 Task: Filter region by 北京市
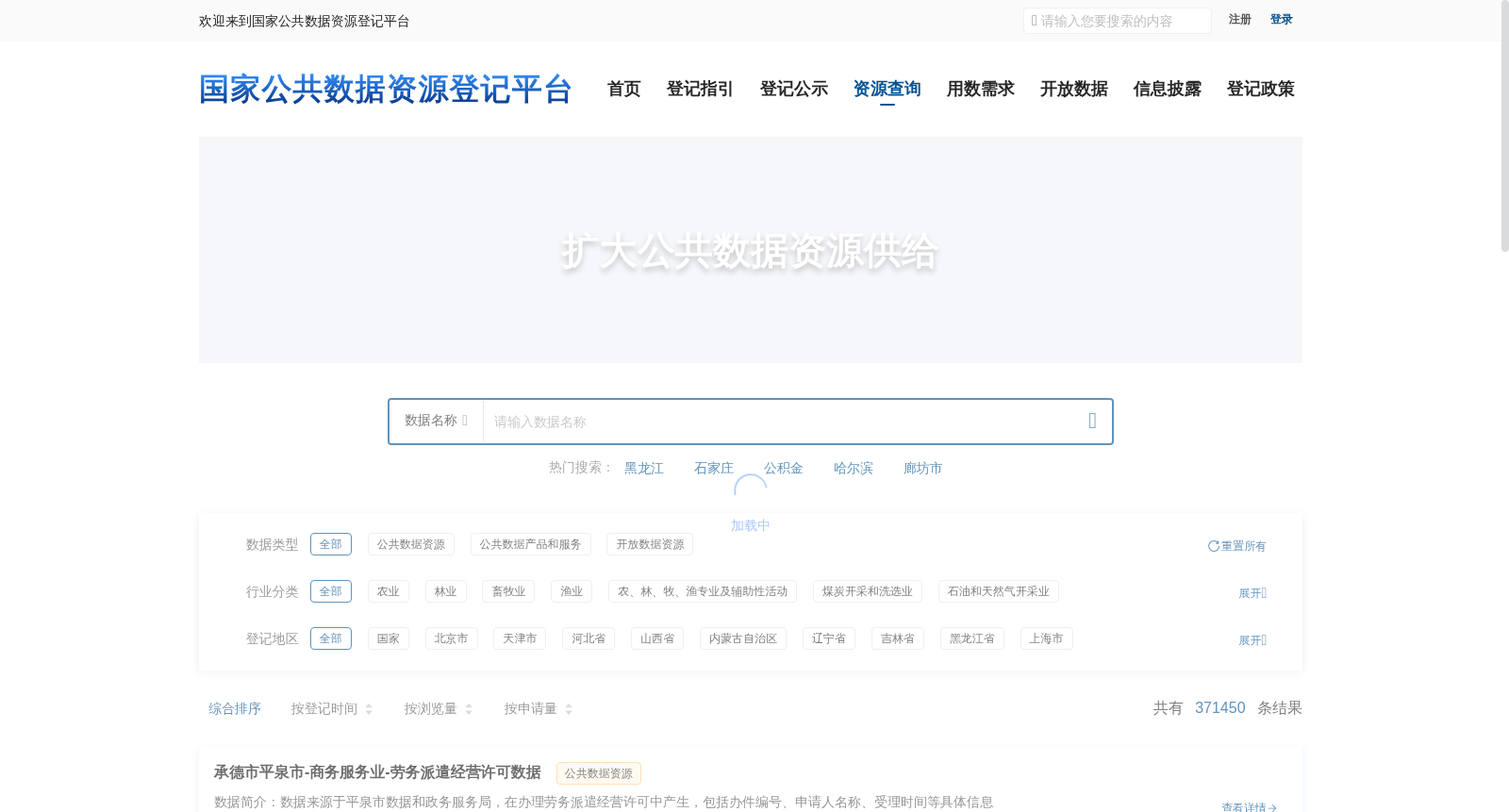pyautogui.click(x=452, y=638)
